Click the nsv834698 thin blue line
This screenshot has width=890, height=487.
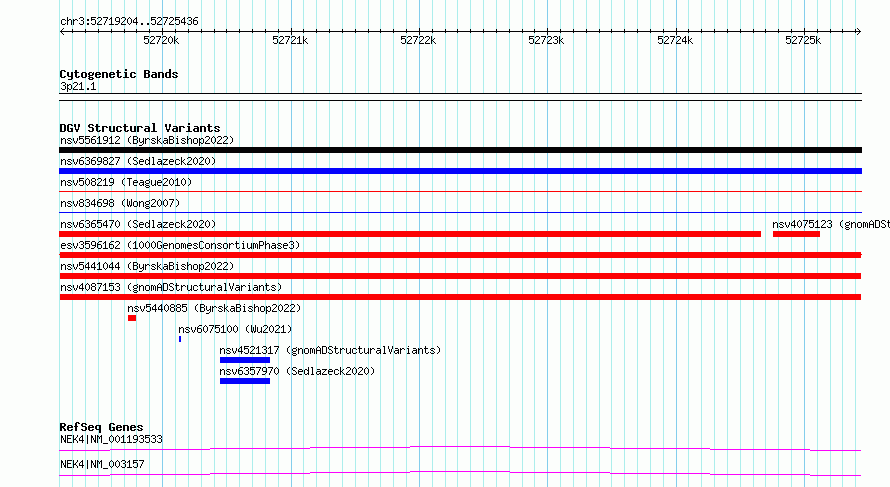pyautogui.click(x=460, y=213)
